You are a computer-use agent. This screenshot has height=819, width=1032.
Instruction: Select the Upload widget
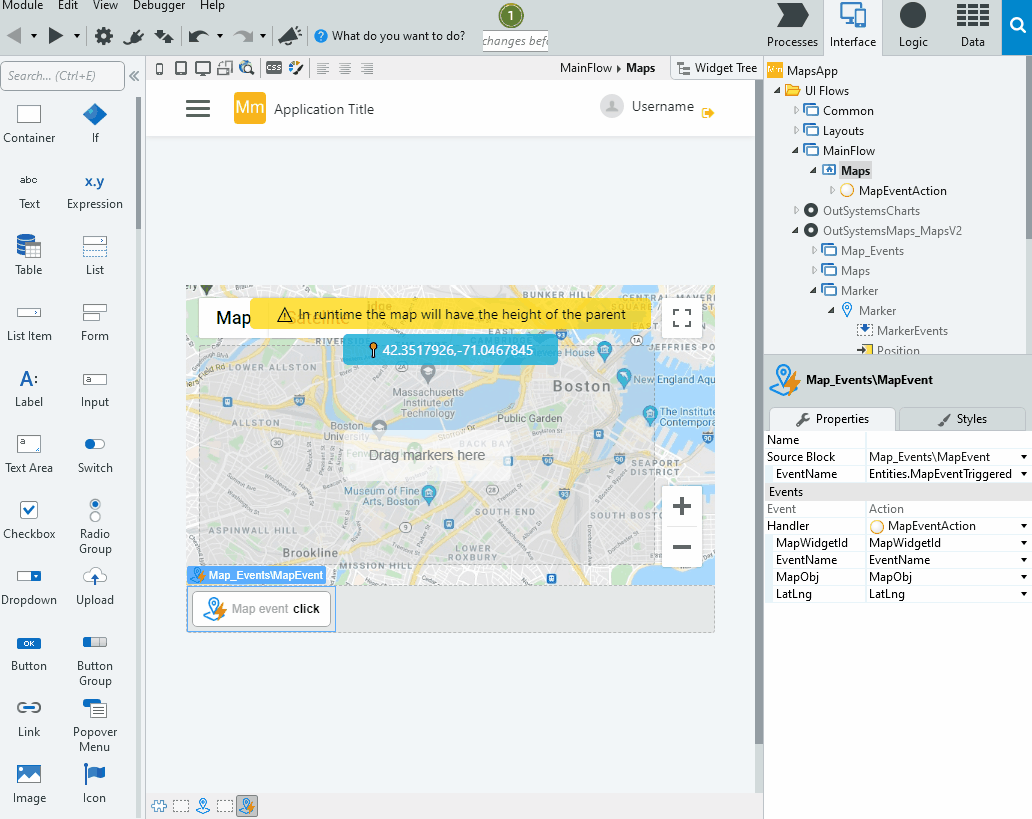[95, 586]
